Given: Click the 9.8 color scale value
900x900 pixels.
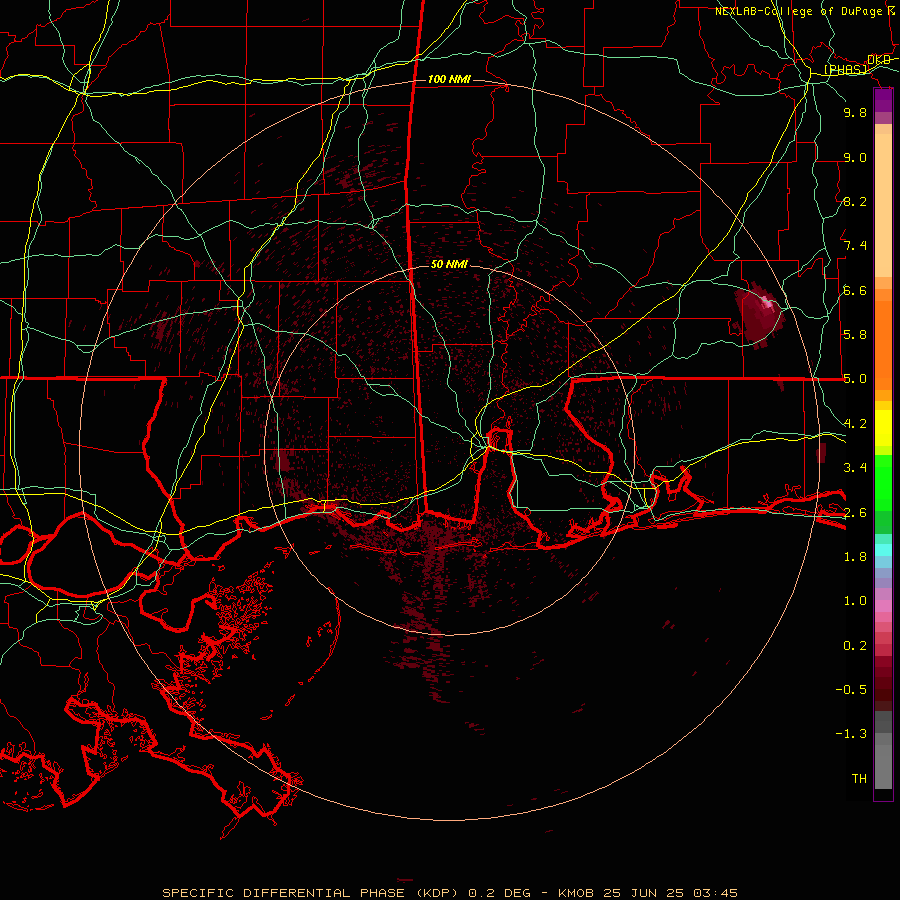Looking at the screenshot, I should tap(855, 112).
